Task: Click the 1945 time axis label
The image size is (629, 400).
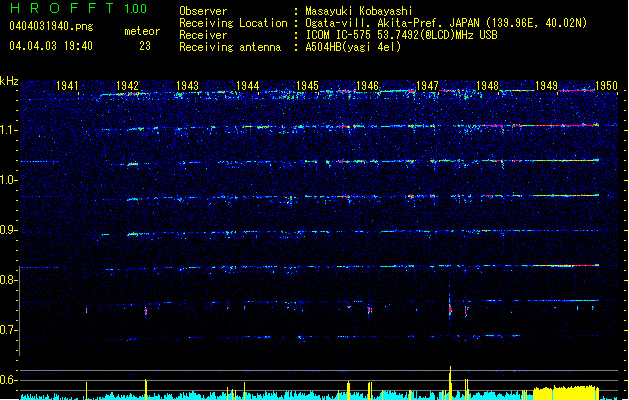Action: tap(307, 85)
